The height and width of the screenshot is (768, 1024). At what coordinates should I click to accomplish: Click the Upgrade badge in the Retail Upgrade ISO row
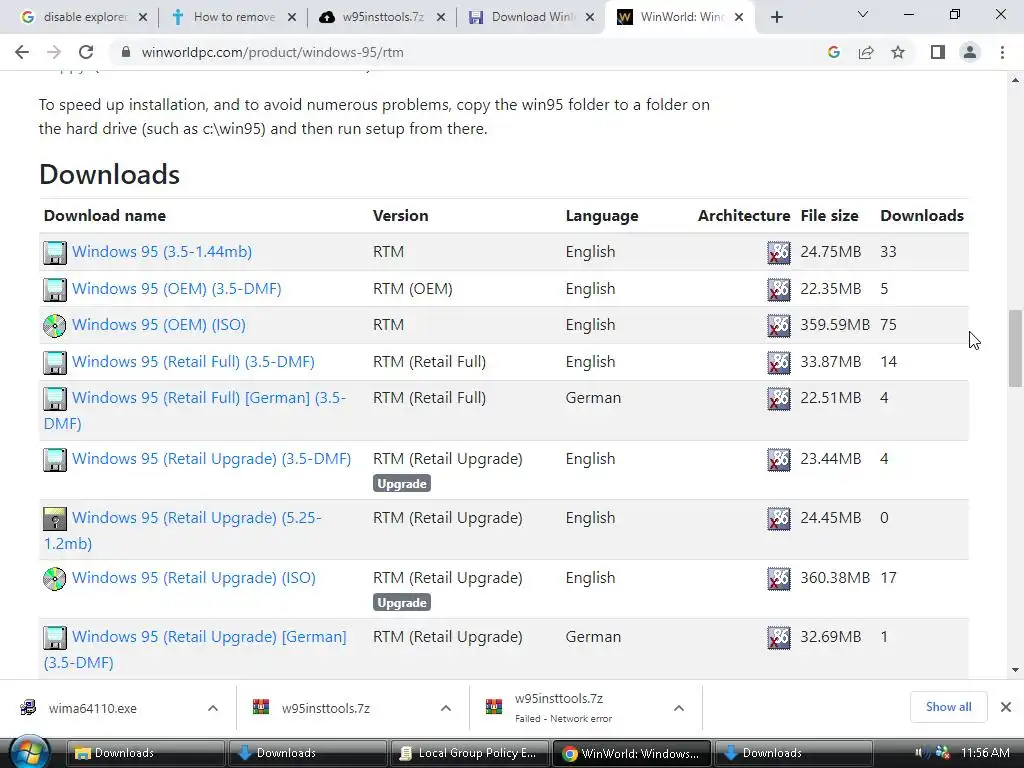pos(402,603)
